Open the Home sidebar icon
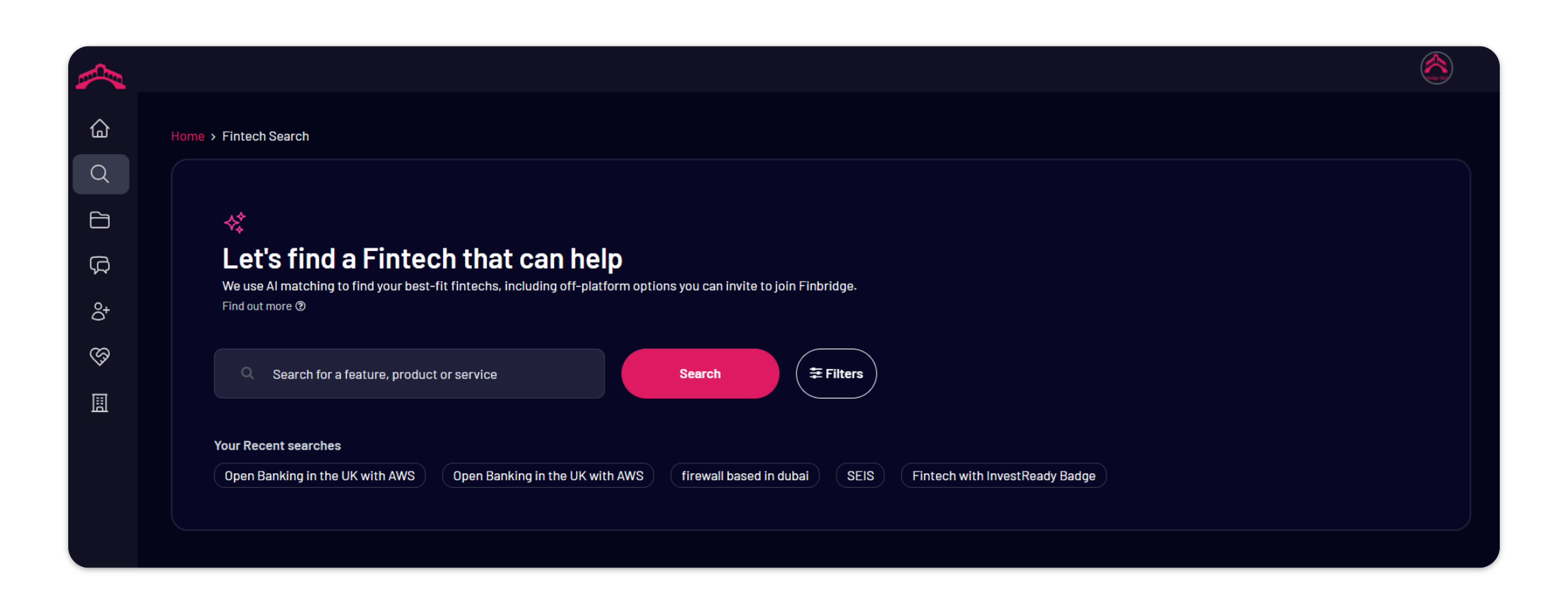Viewport: 1568px width, 614px height. point(100,129)
